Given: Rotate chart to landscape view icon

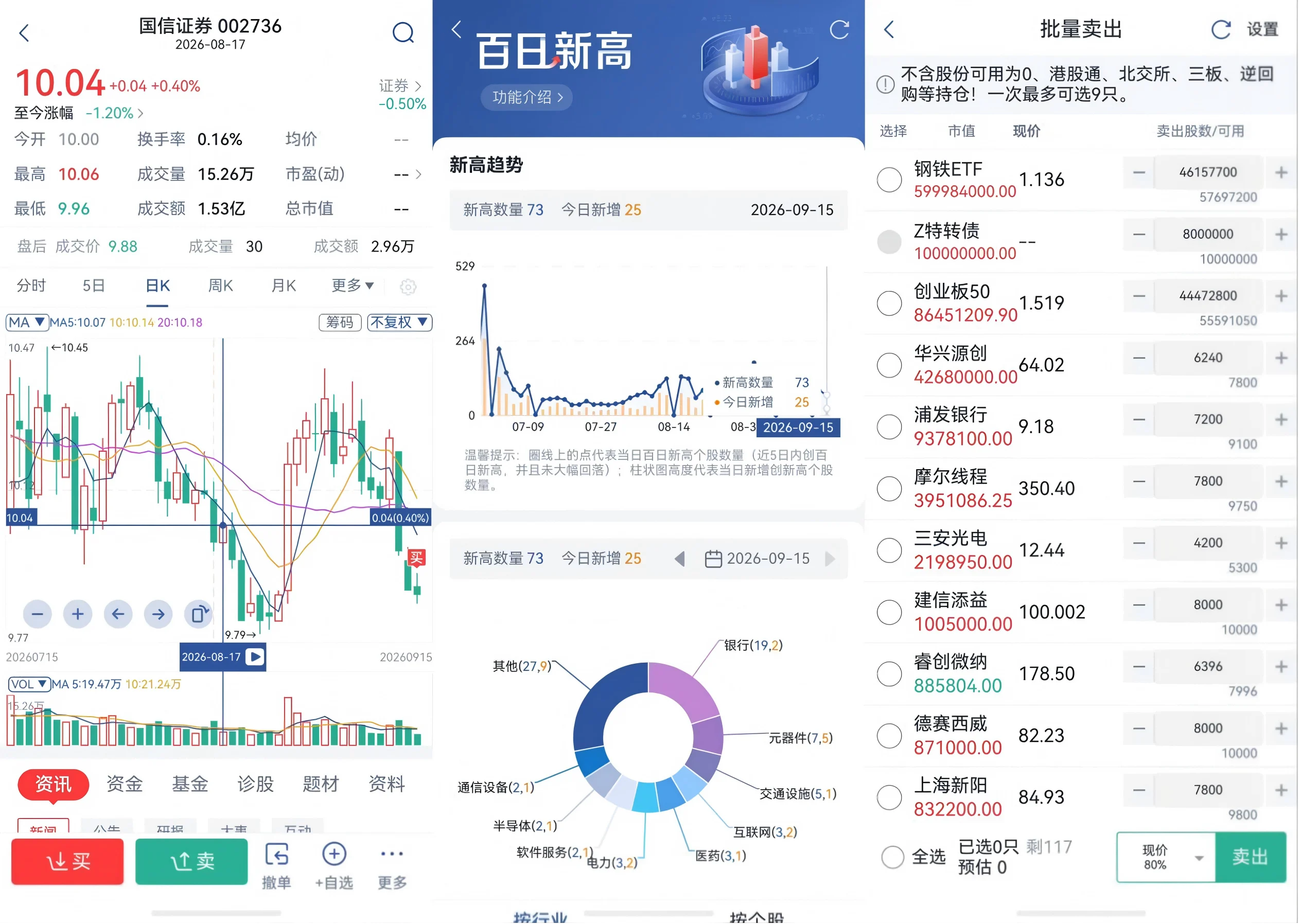Looking at the screenshot, I should pos(199,614).
